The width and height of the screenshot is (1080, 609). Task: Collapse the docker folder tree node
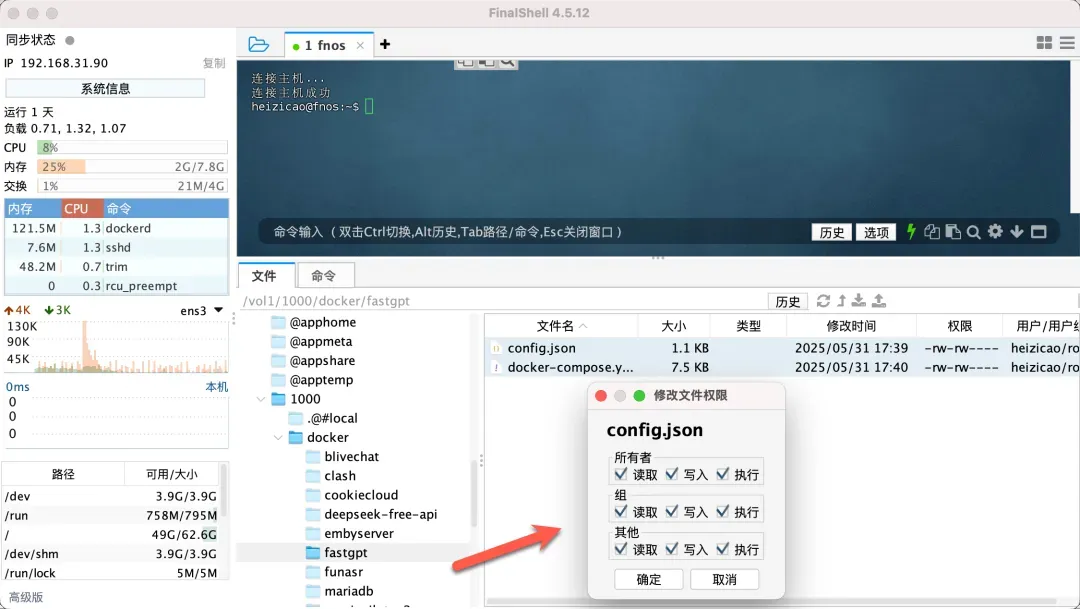278,437
